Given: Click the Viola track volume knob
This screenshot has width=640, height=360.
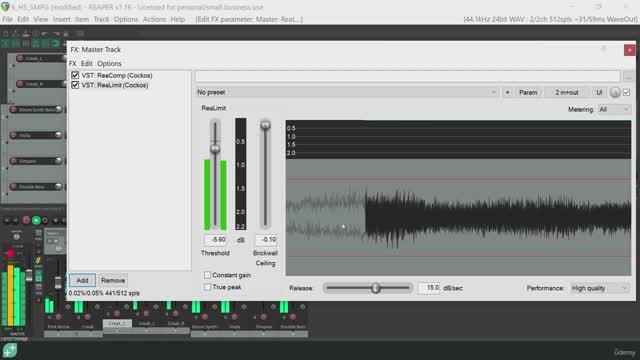Looking at the screenshot, I should (59, 135).
